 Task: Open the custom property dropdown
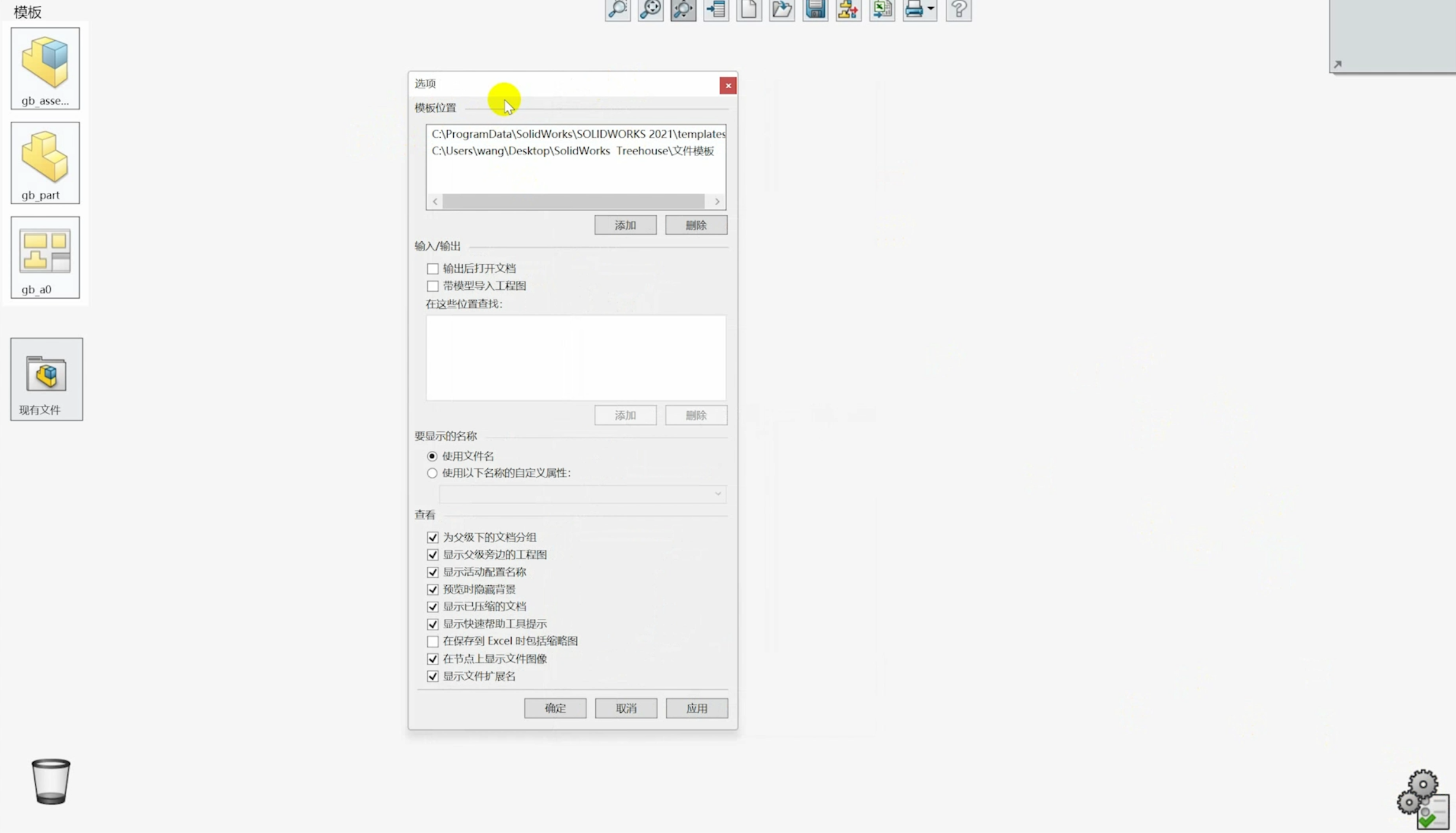pyautogui.click(x=717, y=494)
